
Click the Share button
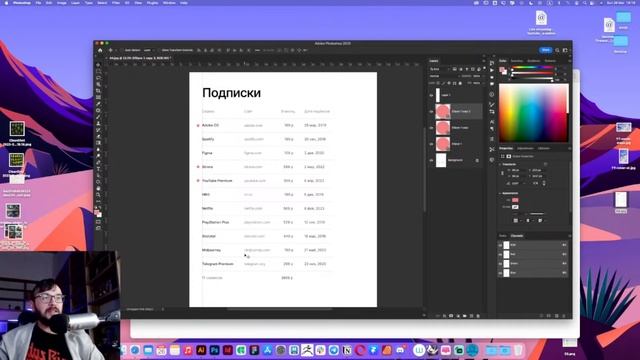pos(546,50)
